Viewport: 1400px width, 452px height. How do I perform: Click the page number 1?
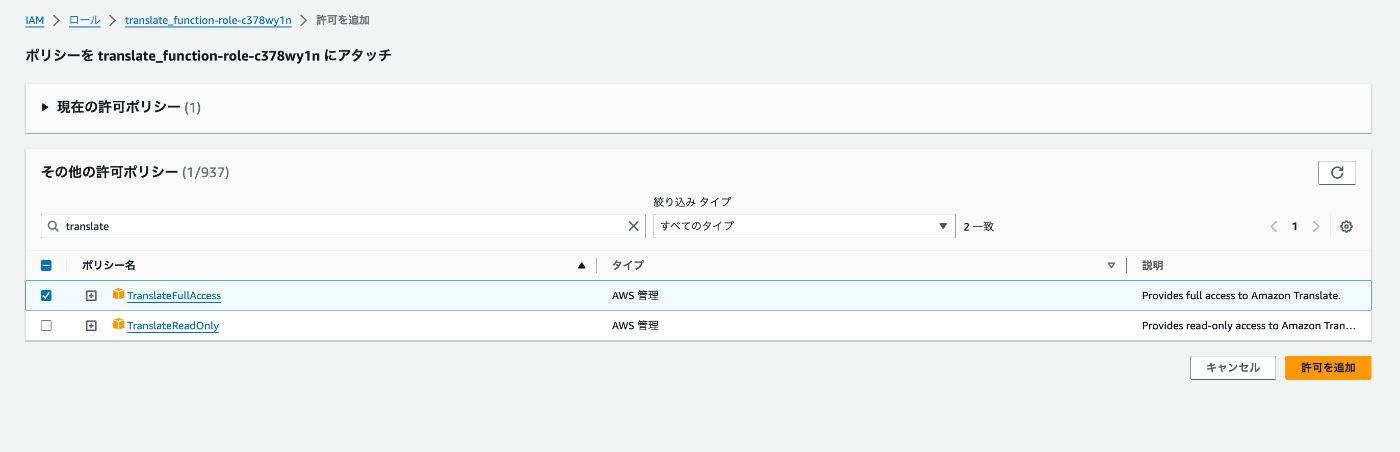[x=1295, y=226]
